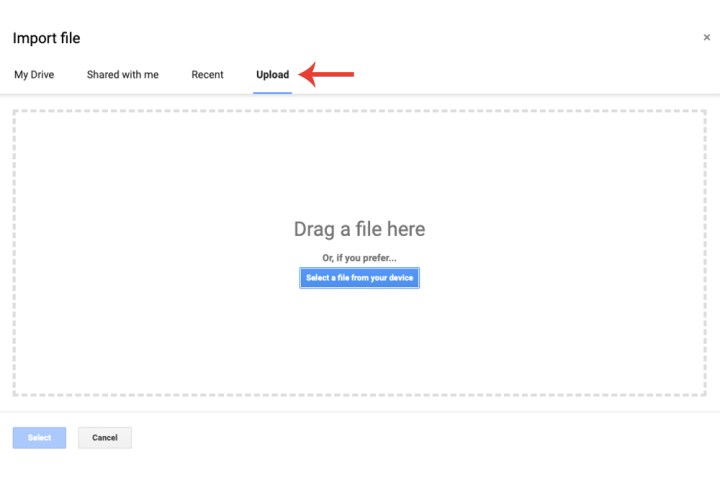Click the Import file dialog title

click(x=46, y=38)
